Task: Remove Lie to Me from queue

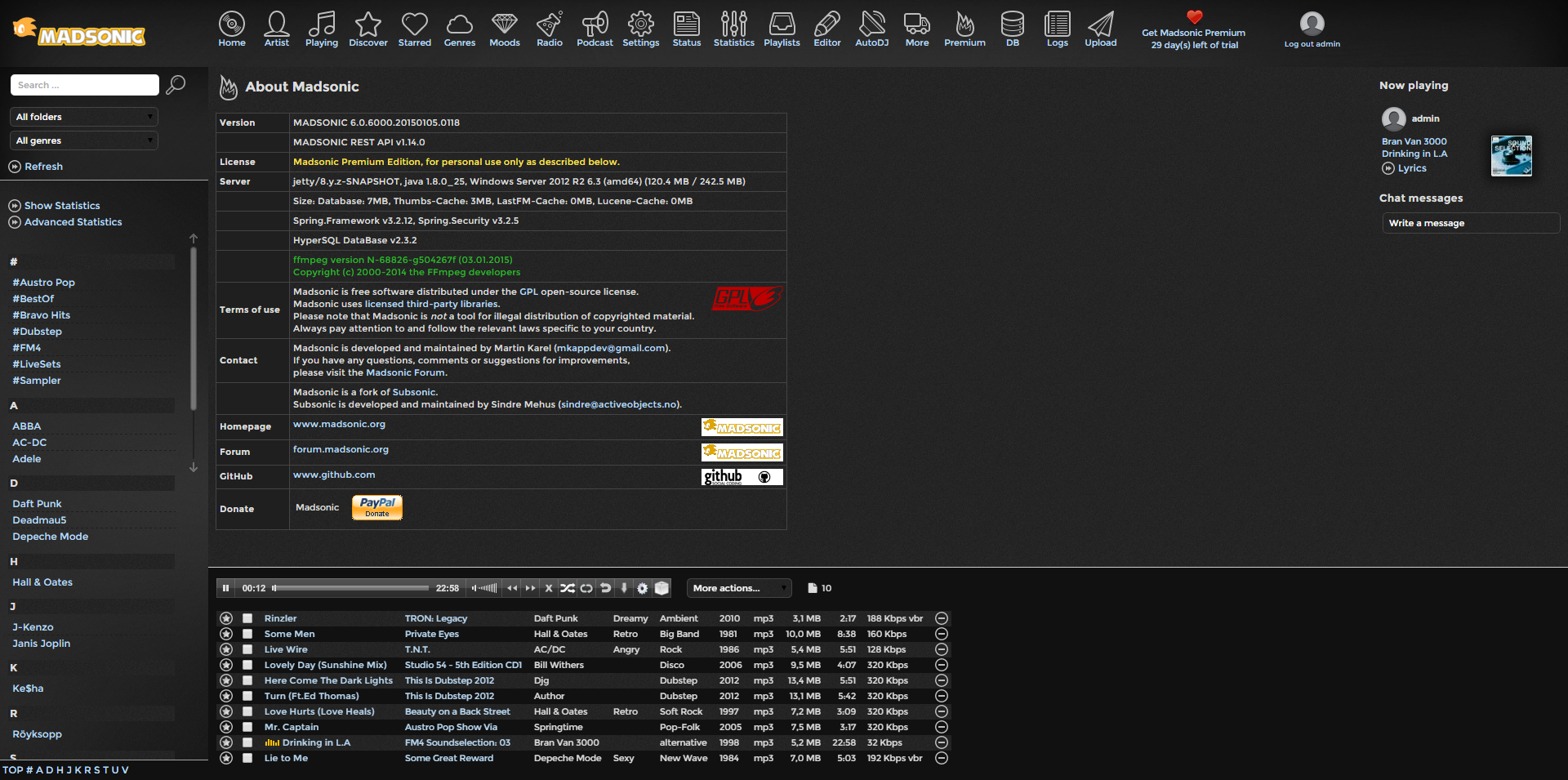Action: 941,758
